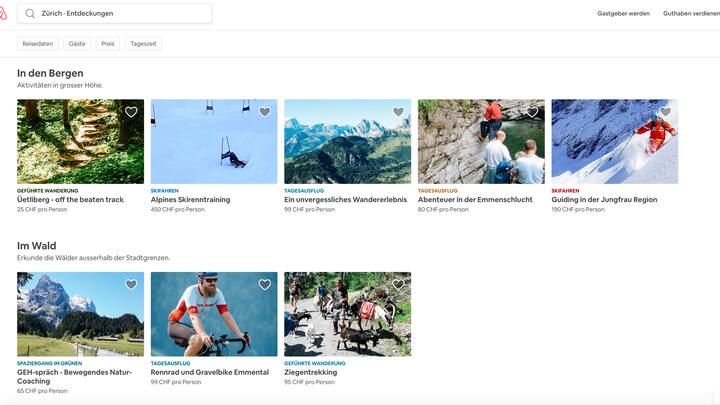Click the 95 CHF pro Person price

(309, 382)
